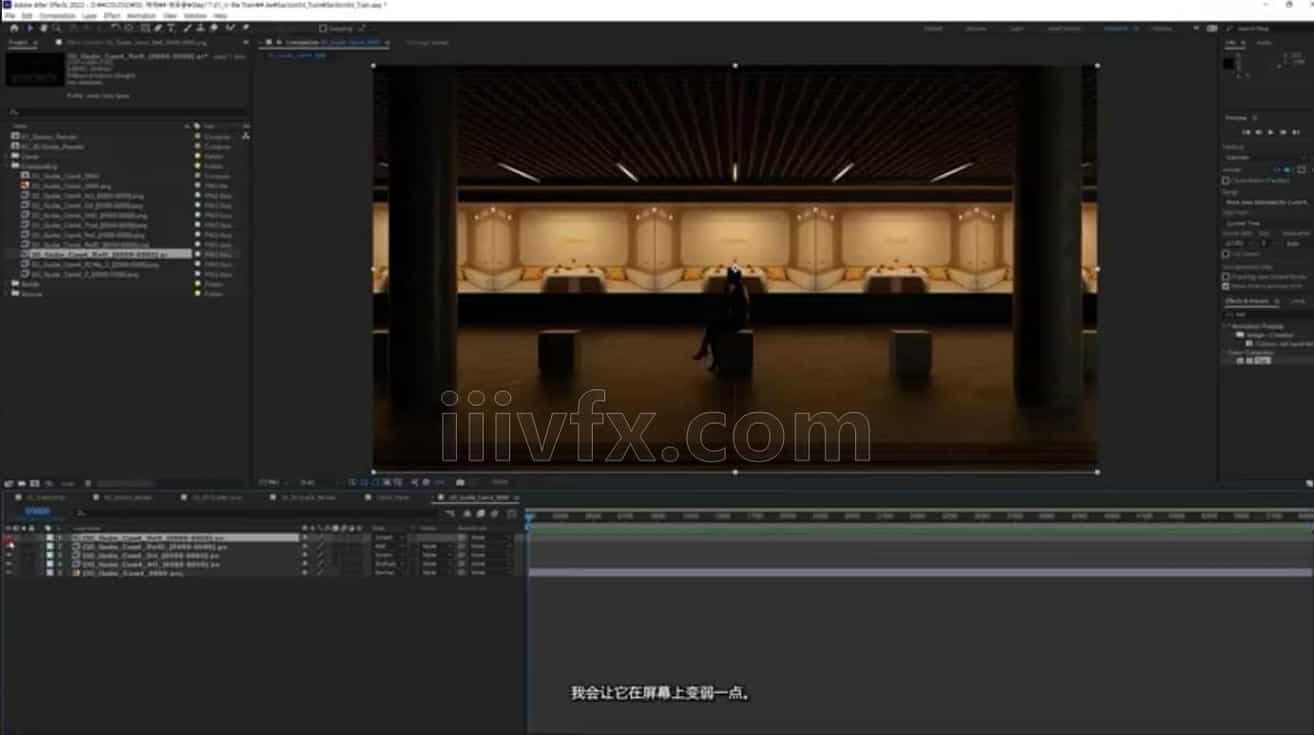Hide layer 3 with its eye toggle

pos(9,556)
